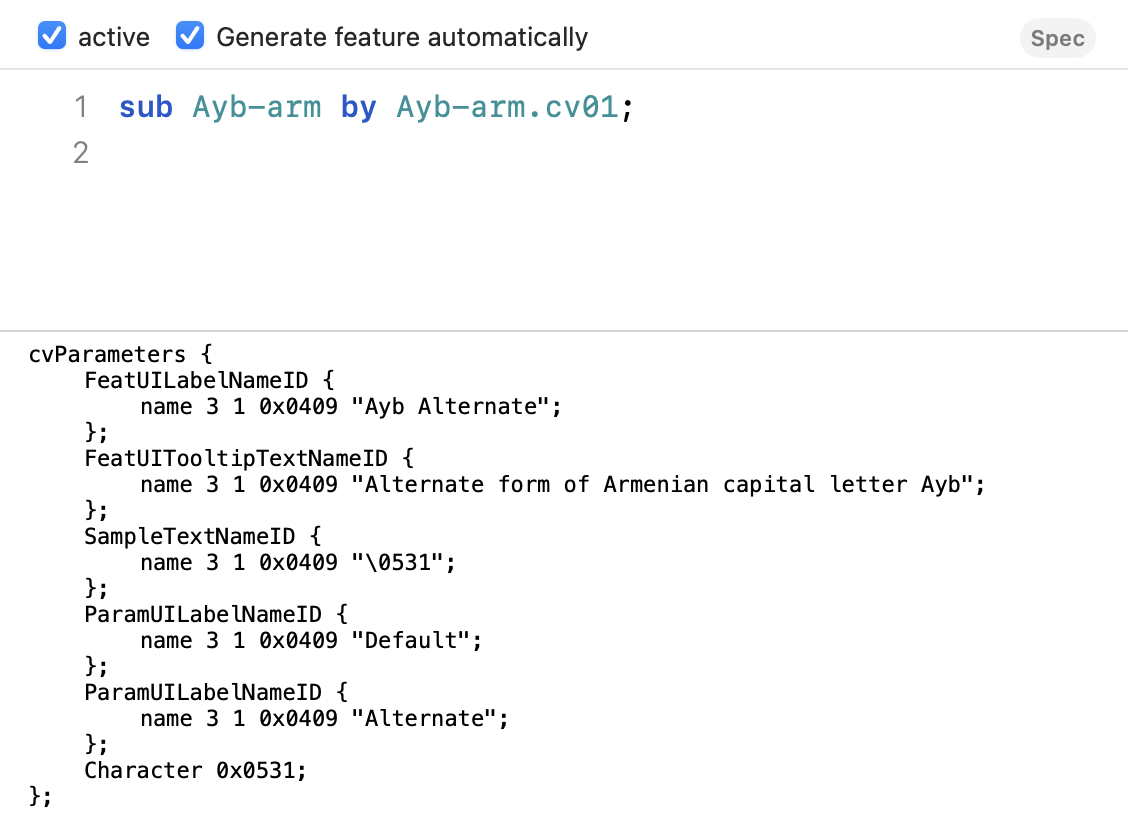Place cursor on empty line 2 of the editor
Image resolution: width=1128 pixels, height=840 pixels.
tap(400, 153)
